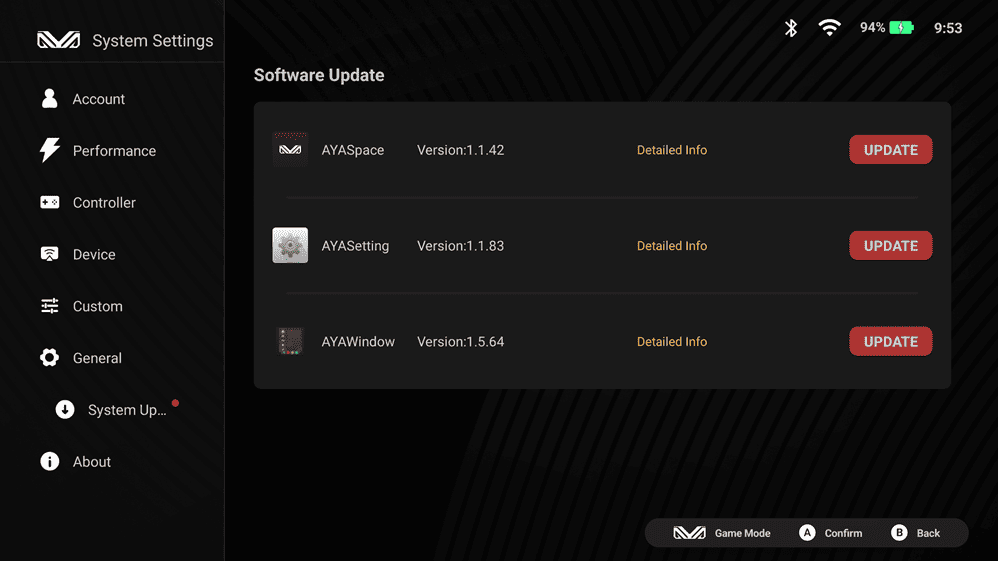Open the Performance menu item
The image size is (998, 561).
click(114, 151)
